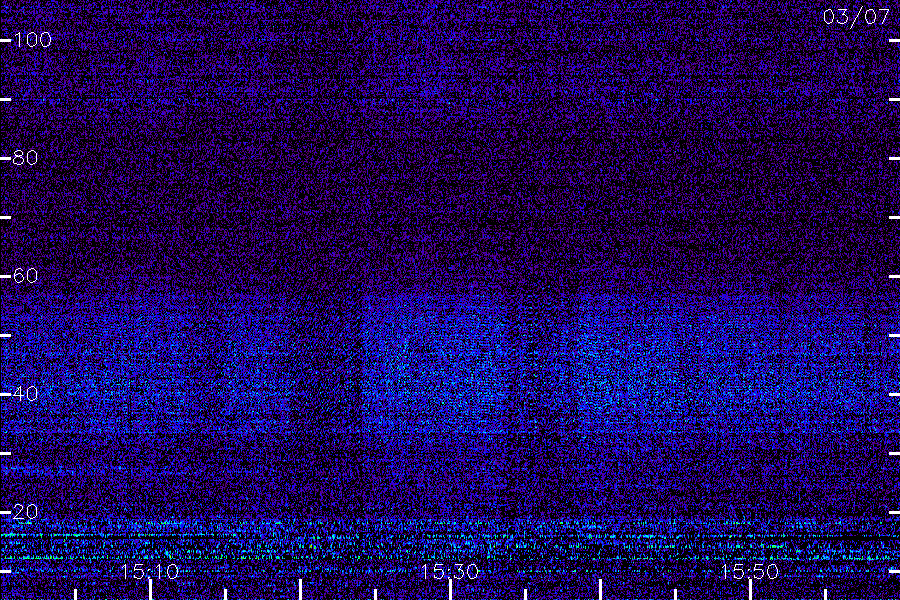
Task: Select the 15:50 time label
Action: (750, 572)
